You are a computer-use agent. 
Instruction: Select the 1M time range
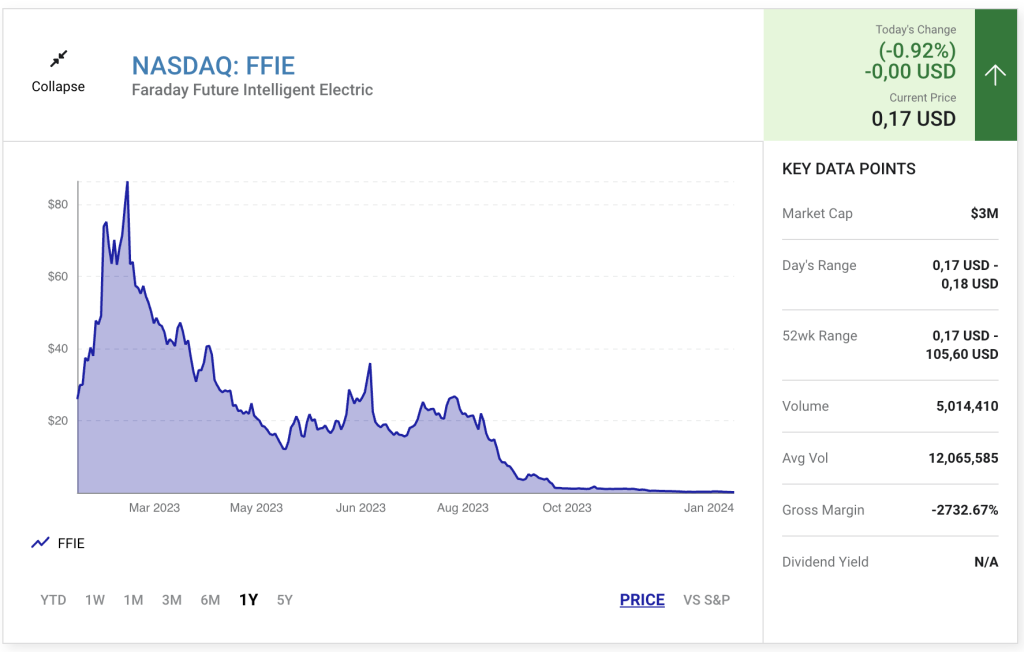pyautogui.click(x=133, y=600)
